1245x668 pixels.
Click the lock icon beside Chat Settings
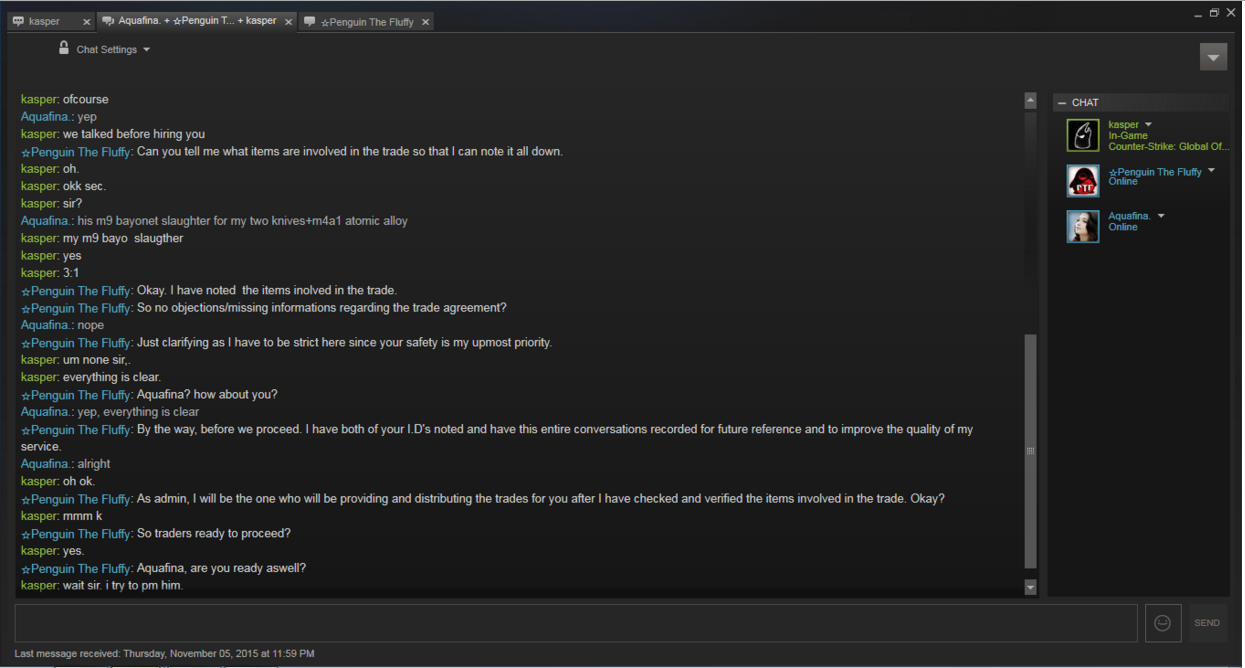tap(64, 48)
